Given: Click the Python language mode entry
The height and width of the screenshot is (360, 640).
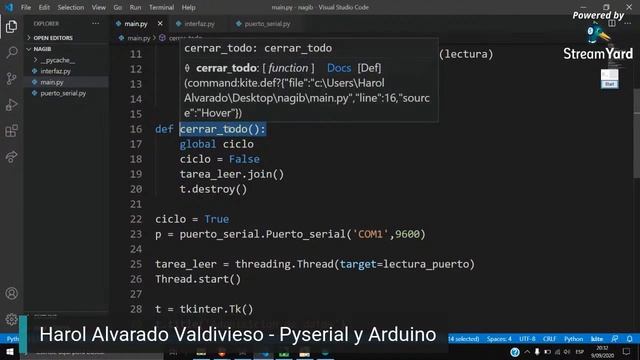Looking at the screenshot, I should pyautogui.click(x=573, y=339).
